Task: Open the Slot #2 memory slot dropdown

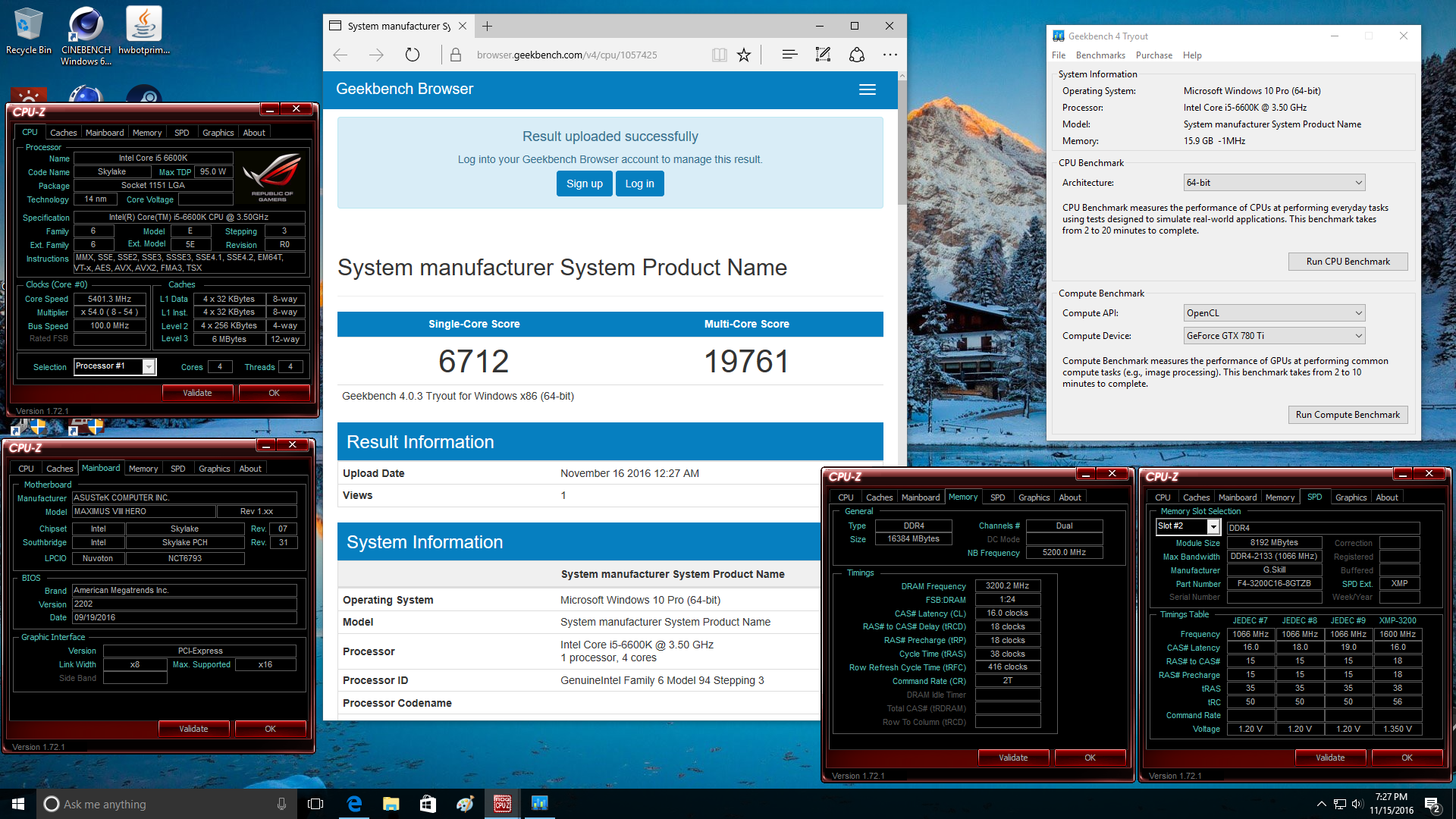Action: 1187,526
